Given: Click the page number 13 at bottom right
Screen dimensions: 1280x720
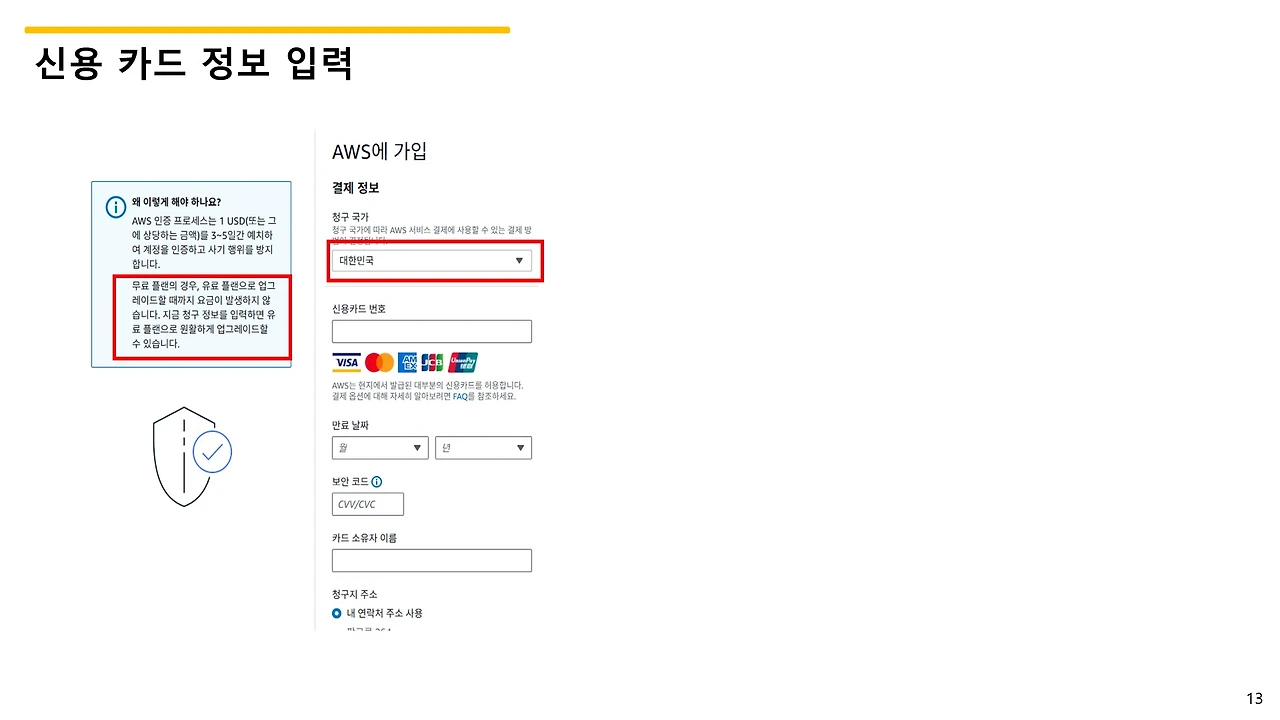Looking at the screenshot, I should pos(1255,697).
